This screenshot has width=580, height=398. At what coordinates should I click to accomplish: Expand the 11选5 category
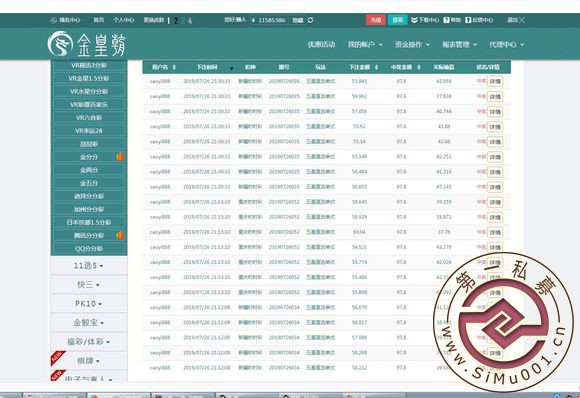[x=89, y=266]
